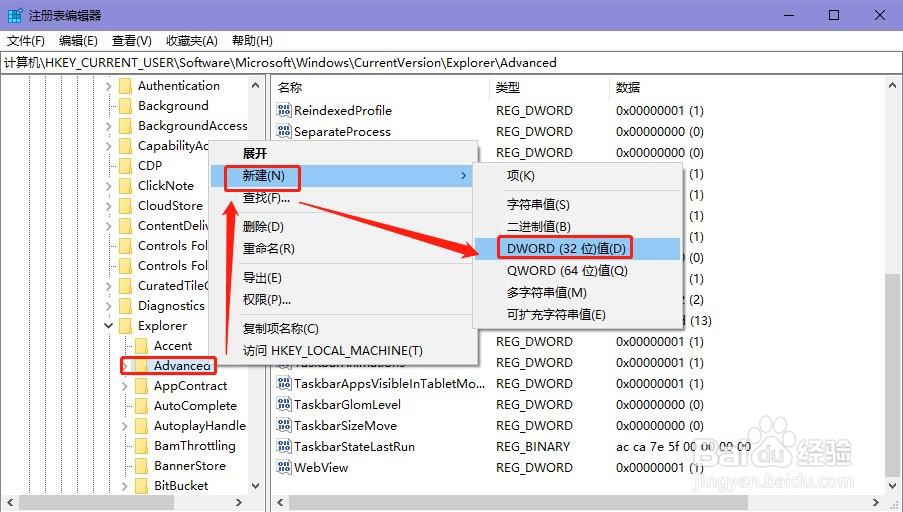Select 可扩充字符串值(E) in the submenu
Screen dimensions: 903x512
578,314
